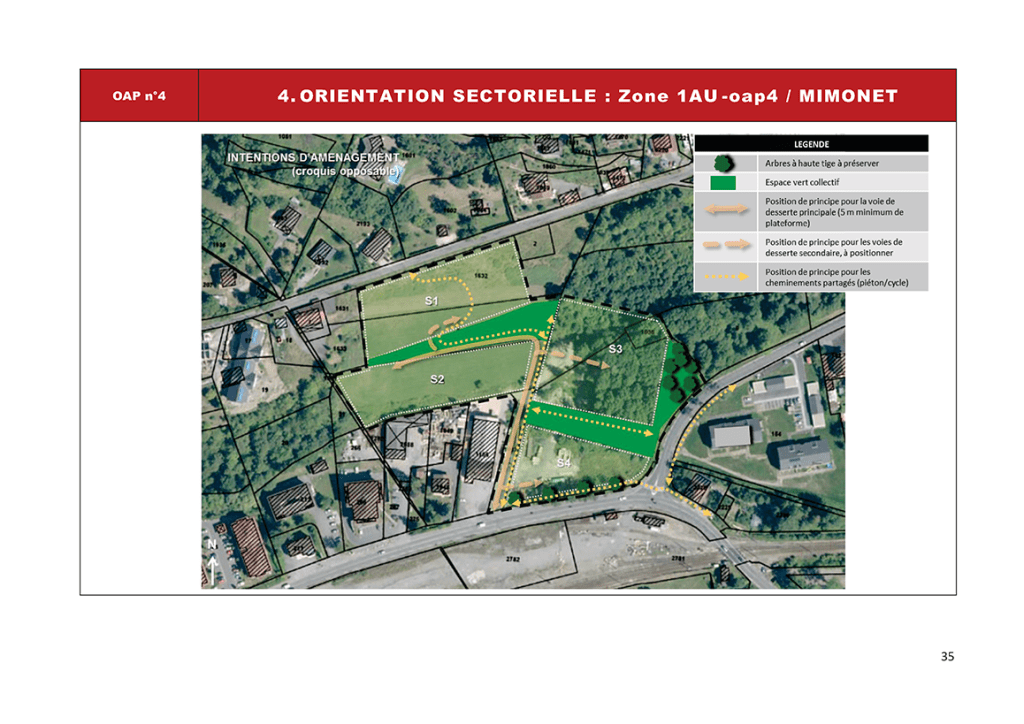Select the S3 sector label
Viewport: 1024px width, 724px height.
pyautogui.click(x=616, y=349)
